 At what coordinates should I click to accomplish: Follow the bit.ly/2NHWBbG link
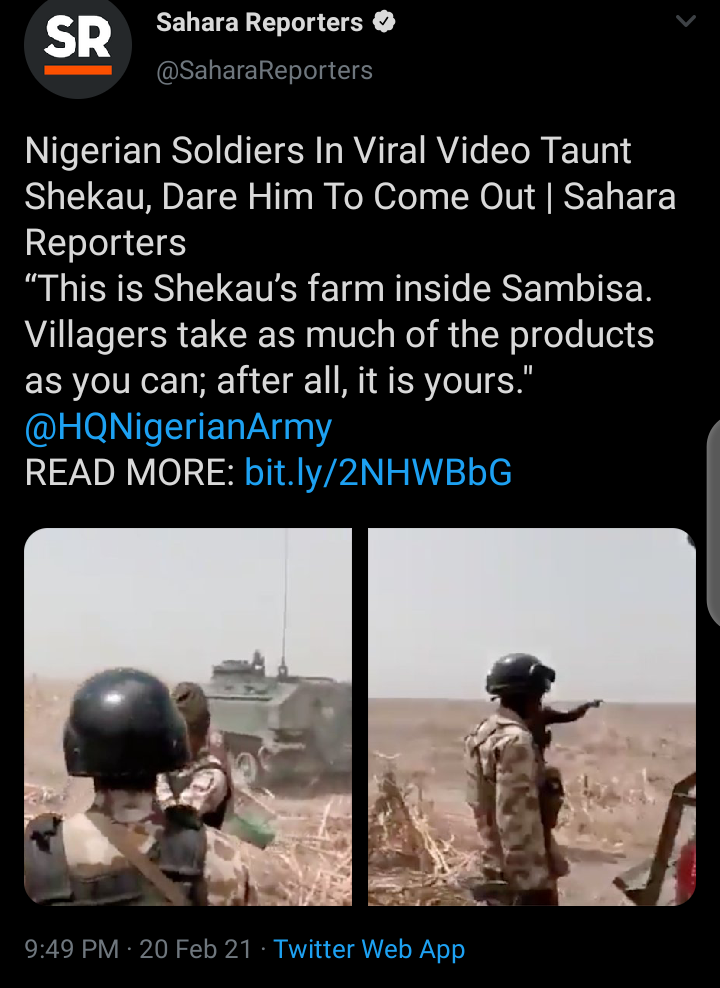pos(378,473)
